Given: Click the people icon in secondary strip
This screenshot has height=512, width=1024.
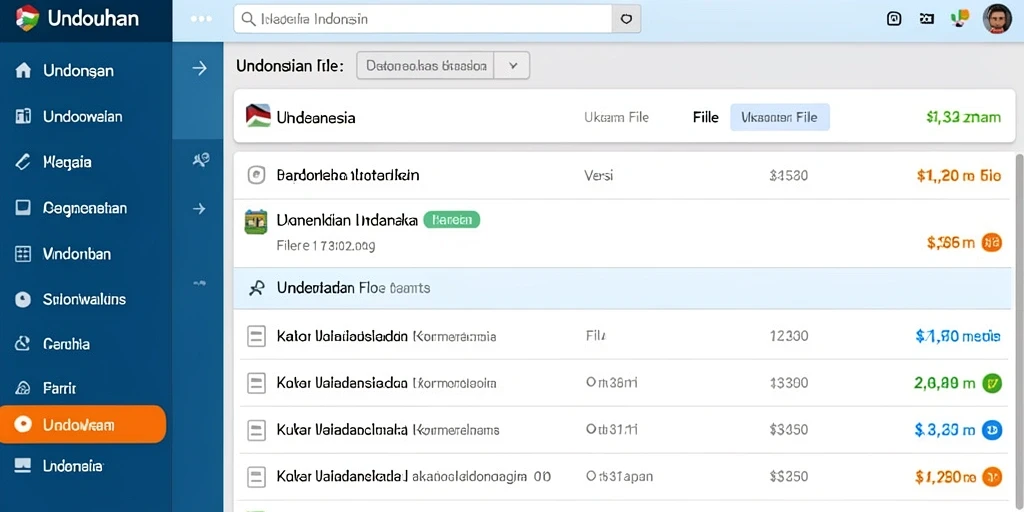Looking at the screenshot, I should (x=200, y=159).
